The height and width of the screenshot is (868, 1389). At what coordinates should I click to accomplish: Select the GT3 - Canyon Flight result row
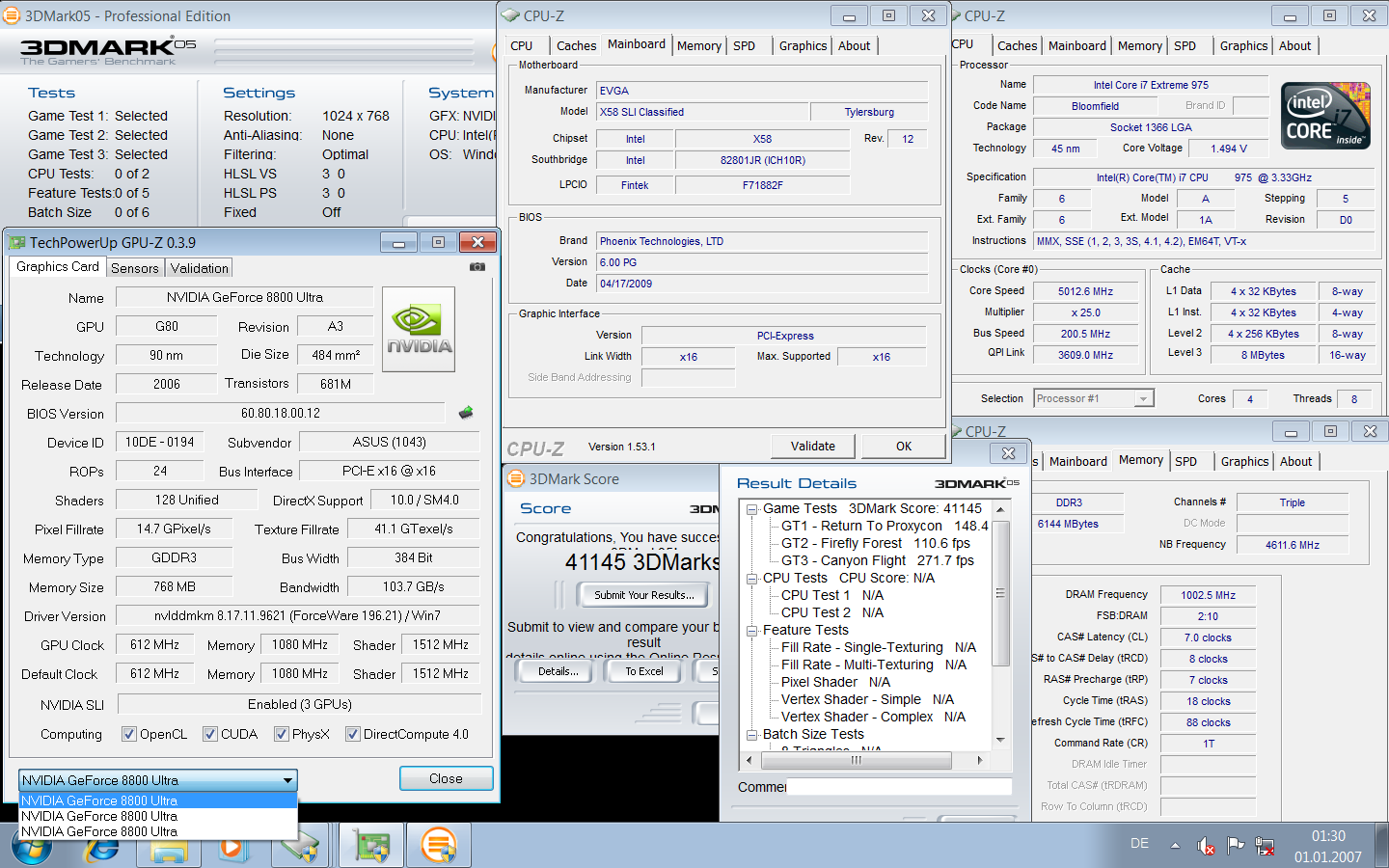tap(878, 560)
